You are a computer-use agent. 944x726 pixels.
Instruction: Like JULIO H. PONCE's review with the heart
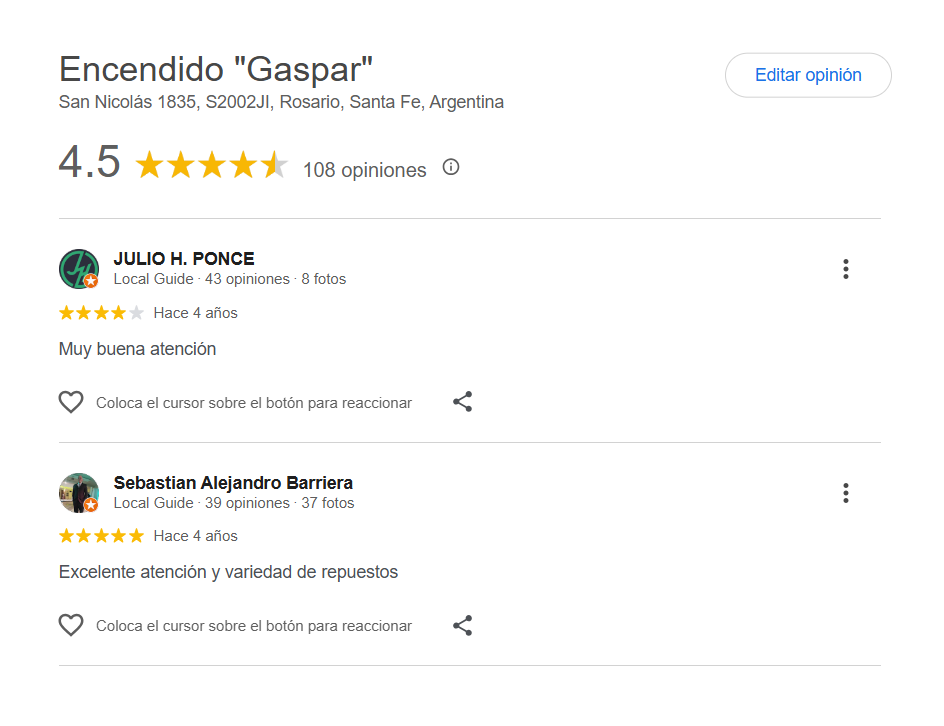coord(71,402)
